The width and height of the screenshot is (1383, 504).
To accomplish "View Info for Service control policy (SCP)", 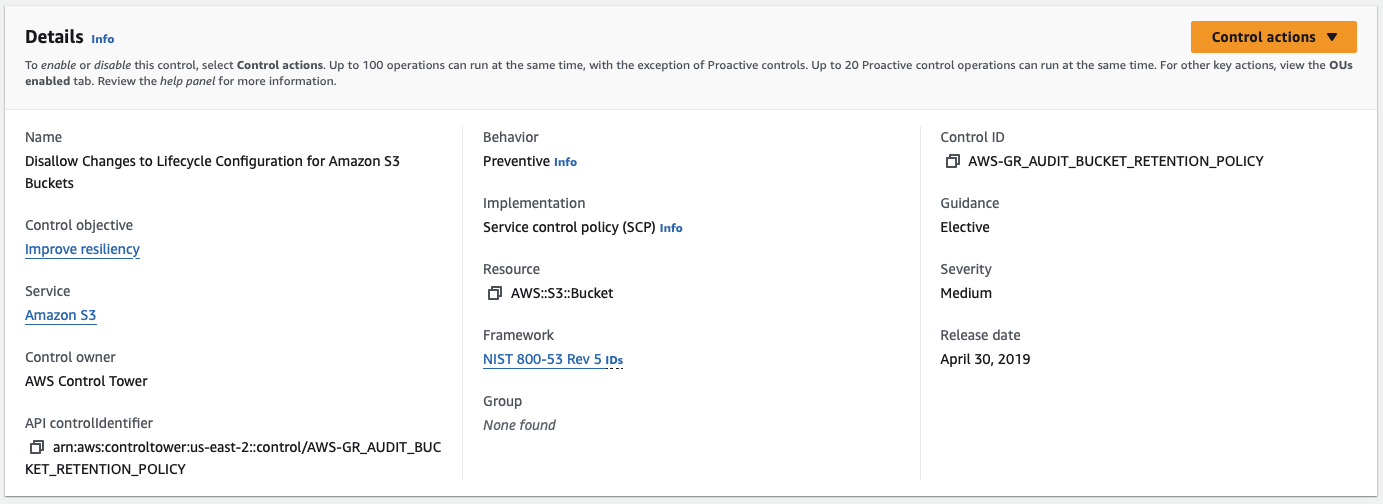I will [671, 228].
